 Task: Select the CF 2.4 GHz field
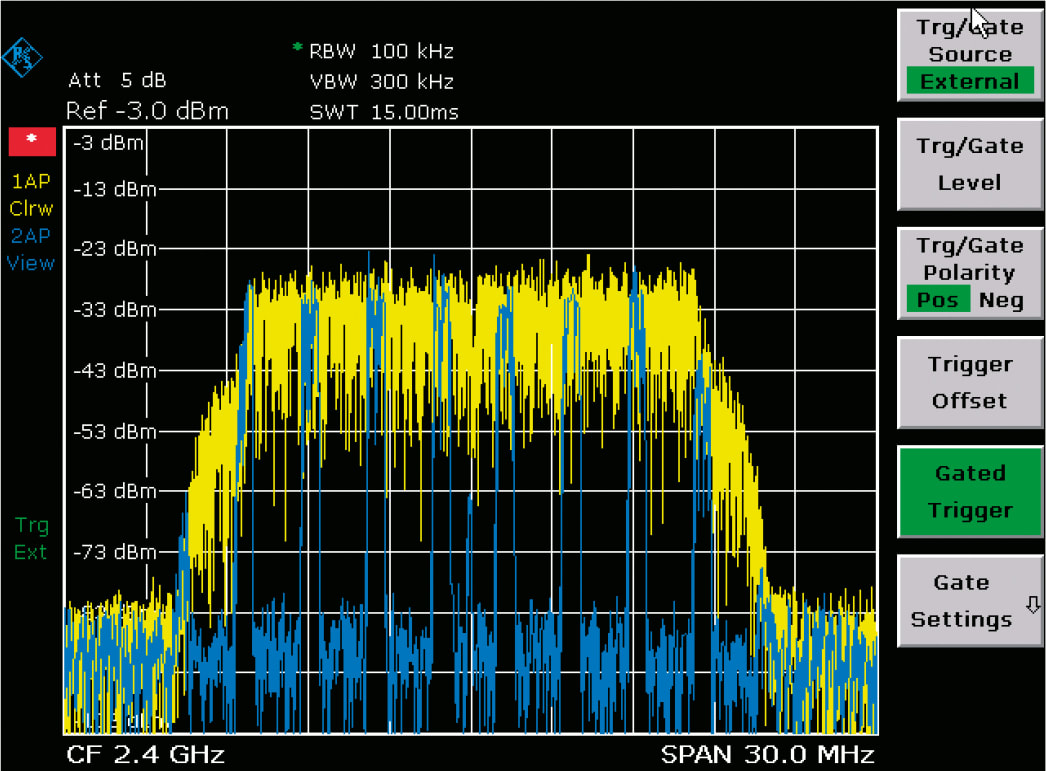coord(145,754)
